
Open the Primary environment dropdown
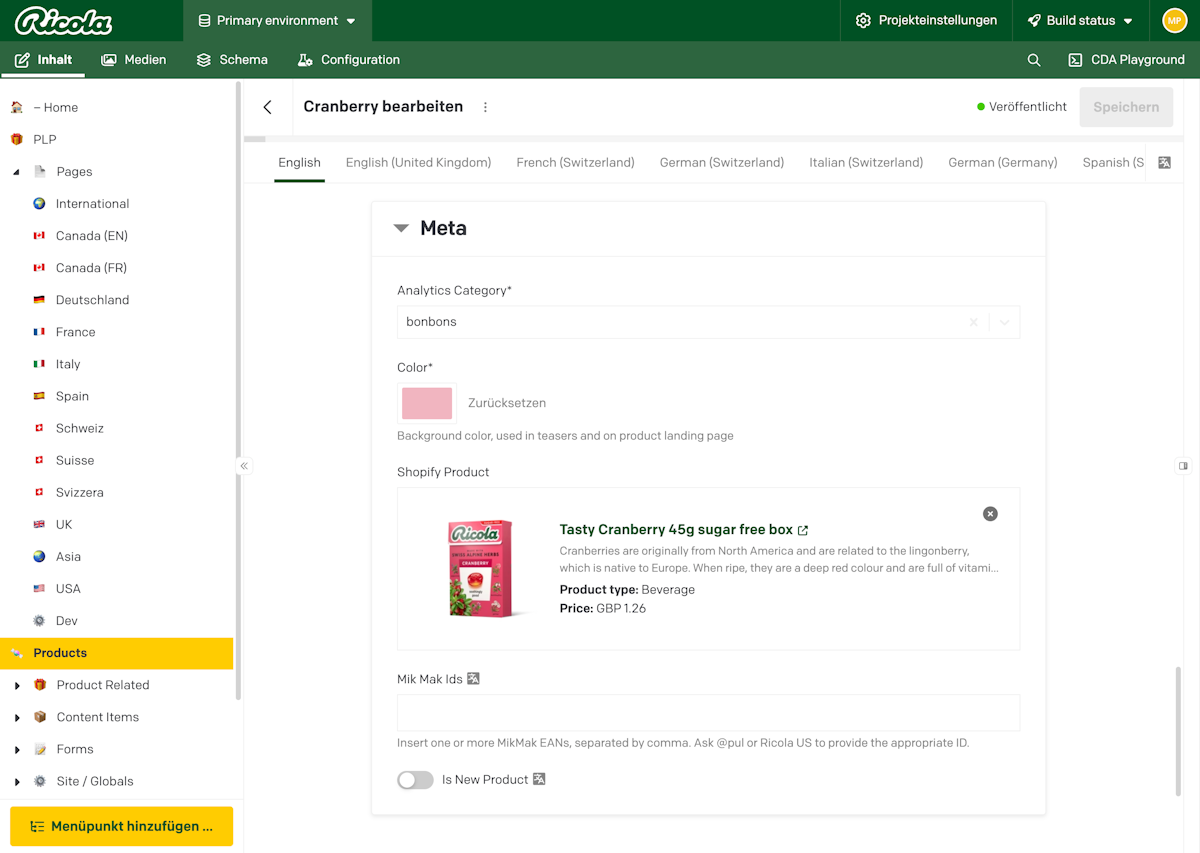(x=277, y=20)
